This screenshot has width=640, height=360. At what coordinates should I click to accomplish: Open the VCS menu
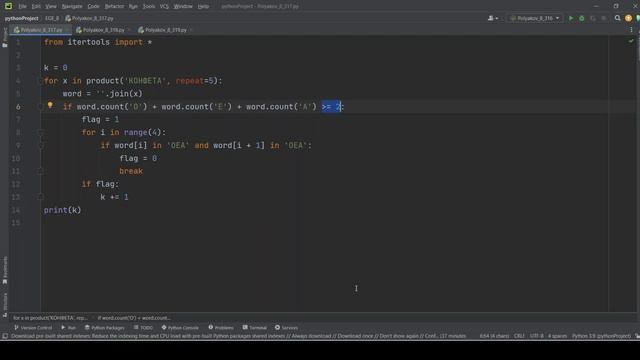164,7
